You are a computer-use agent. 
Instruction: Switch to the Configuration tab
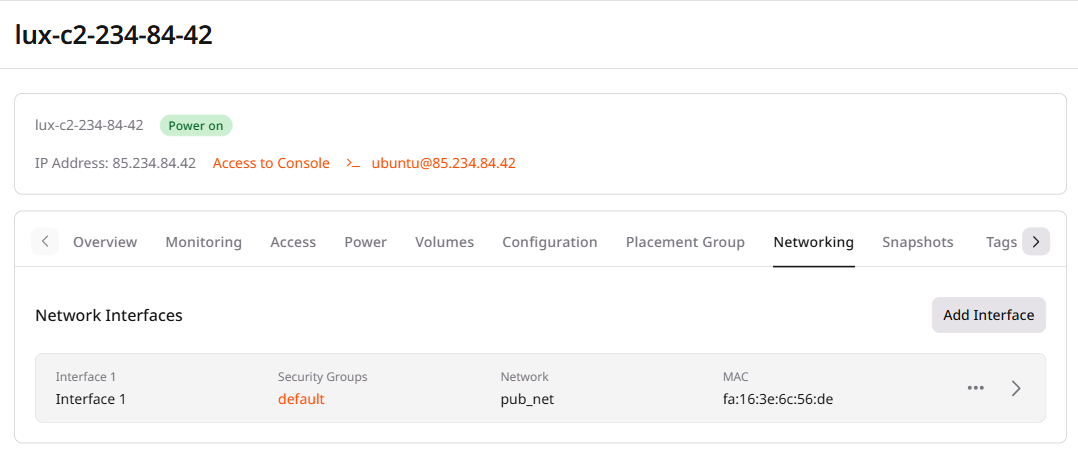(x=550, y=242)
